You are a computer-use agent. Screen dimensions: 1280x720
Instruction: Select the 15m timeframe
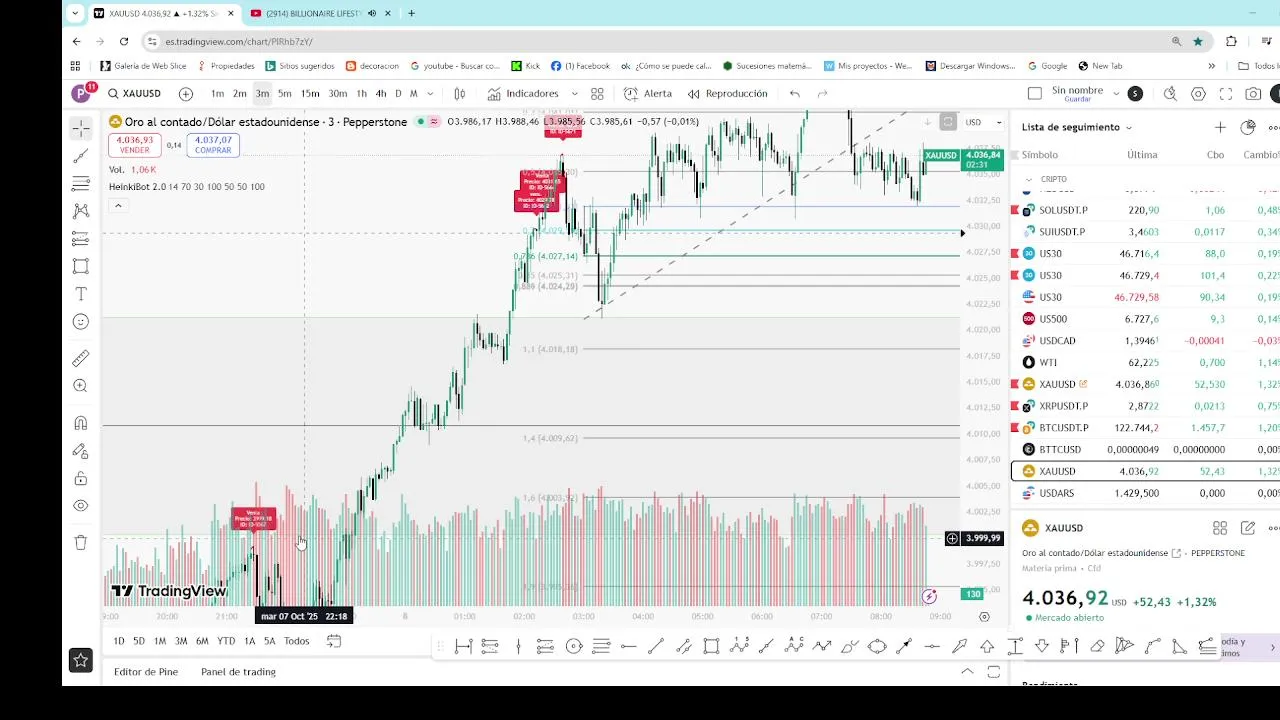click(x=310, y=94)
